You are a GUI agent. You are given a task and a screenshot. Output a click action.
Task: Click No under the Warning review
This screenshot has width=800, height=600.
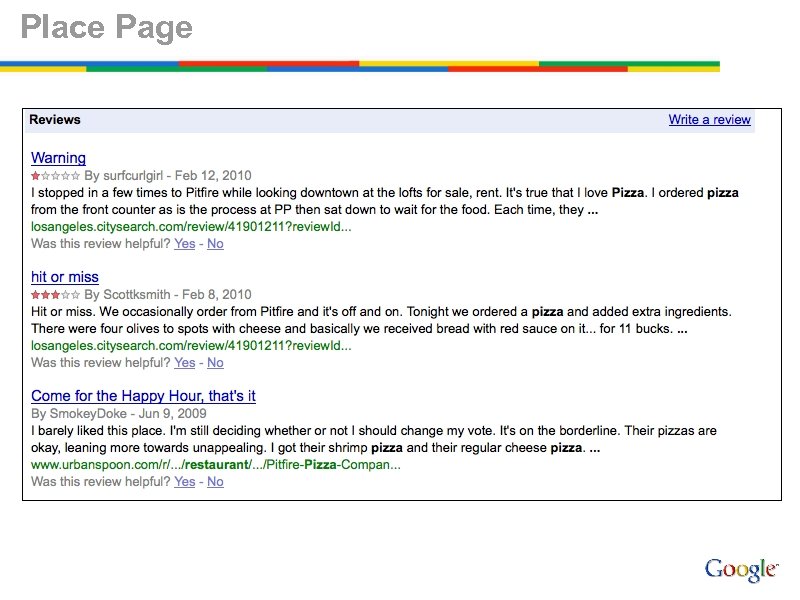coord(215,243)
